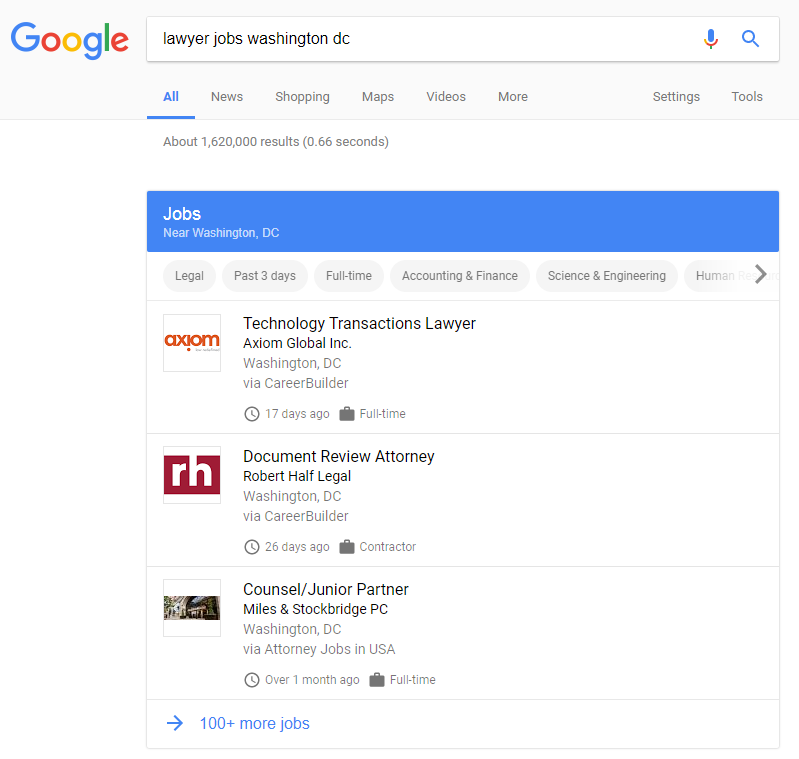This screenshot has height=759, width=799.
Task: Switch to the News tab
Action: tap(227, 96)
